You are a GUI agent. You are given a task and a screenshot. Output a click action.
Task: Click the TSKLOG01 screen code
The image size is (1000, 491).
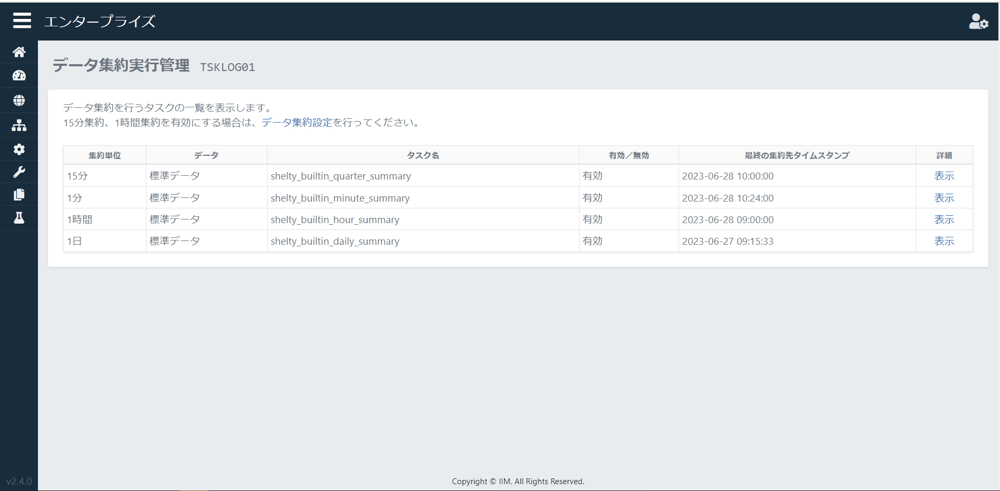click(x=228, y=67)
